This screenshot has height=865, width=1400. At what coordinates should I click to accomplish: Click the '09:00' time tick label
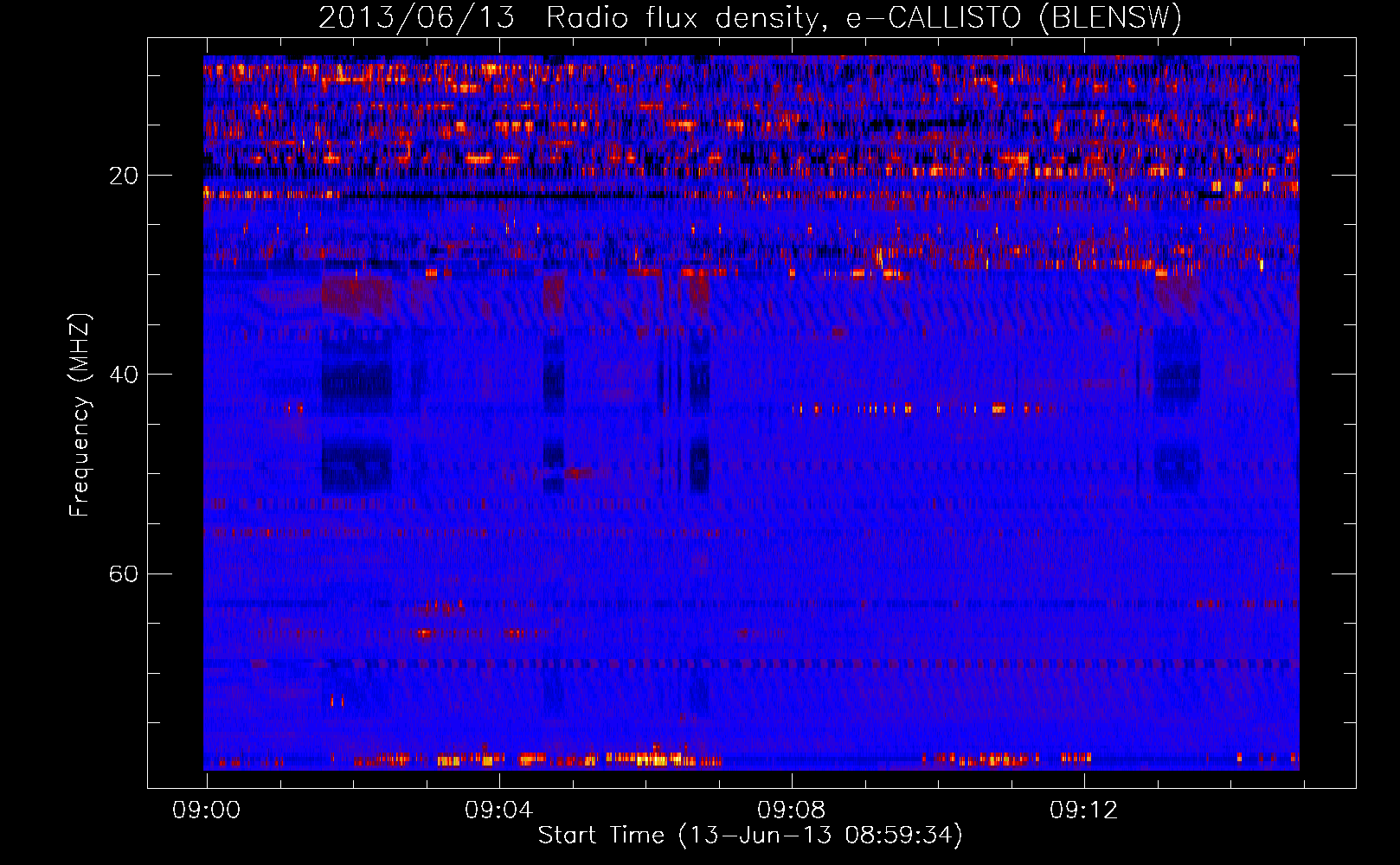click(x=206, y=811)
